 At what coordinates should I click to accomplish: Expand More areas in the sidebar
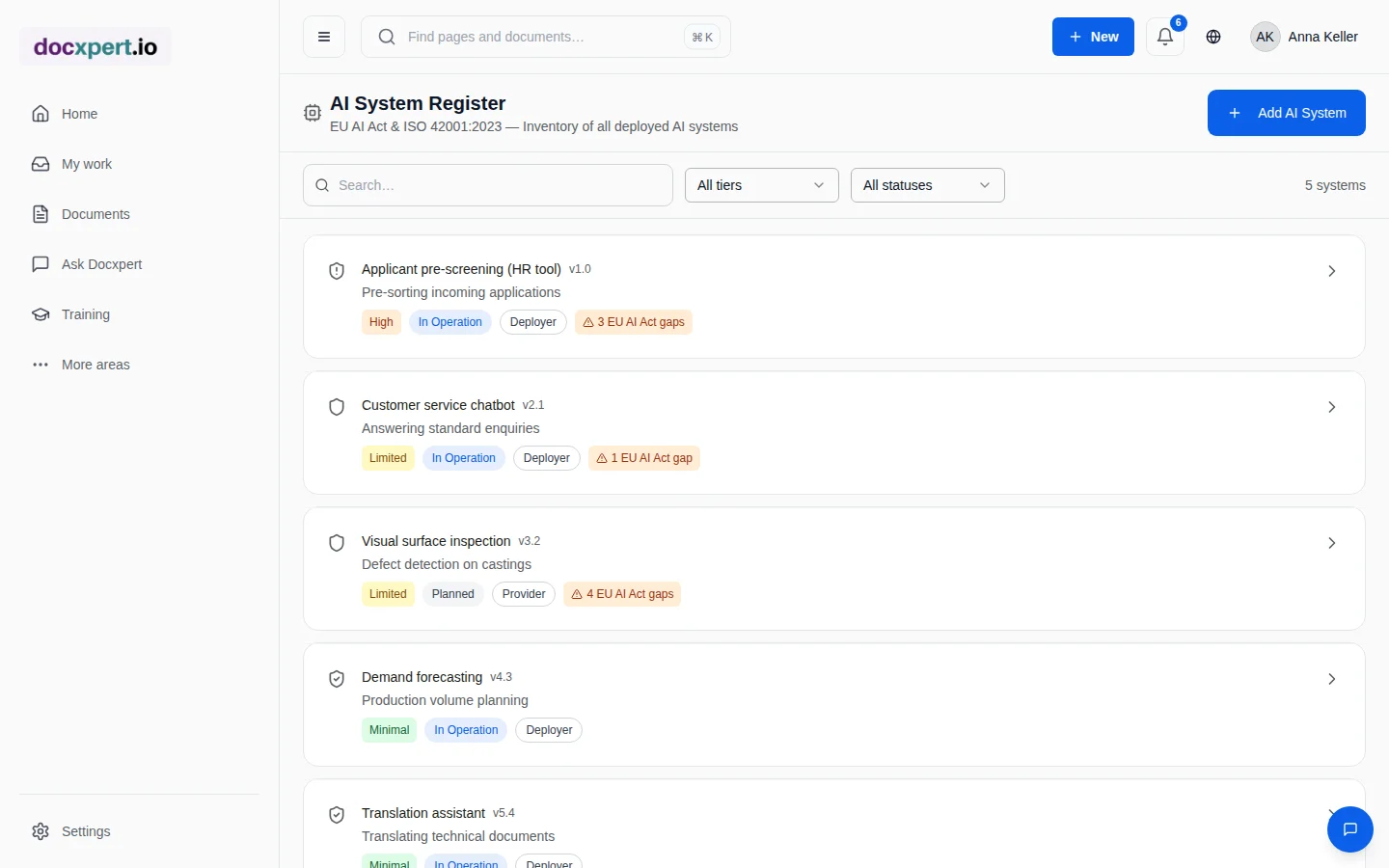[139, 365]
